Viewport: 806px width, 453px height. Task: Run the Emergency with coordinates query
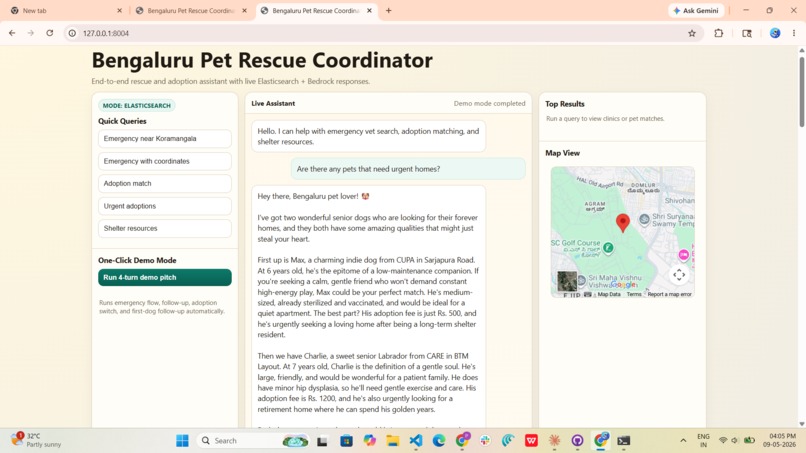tap(164, 161)
